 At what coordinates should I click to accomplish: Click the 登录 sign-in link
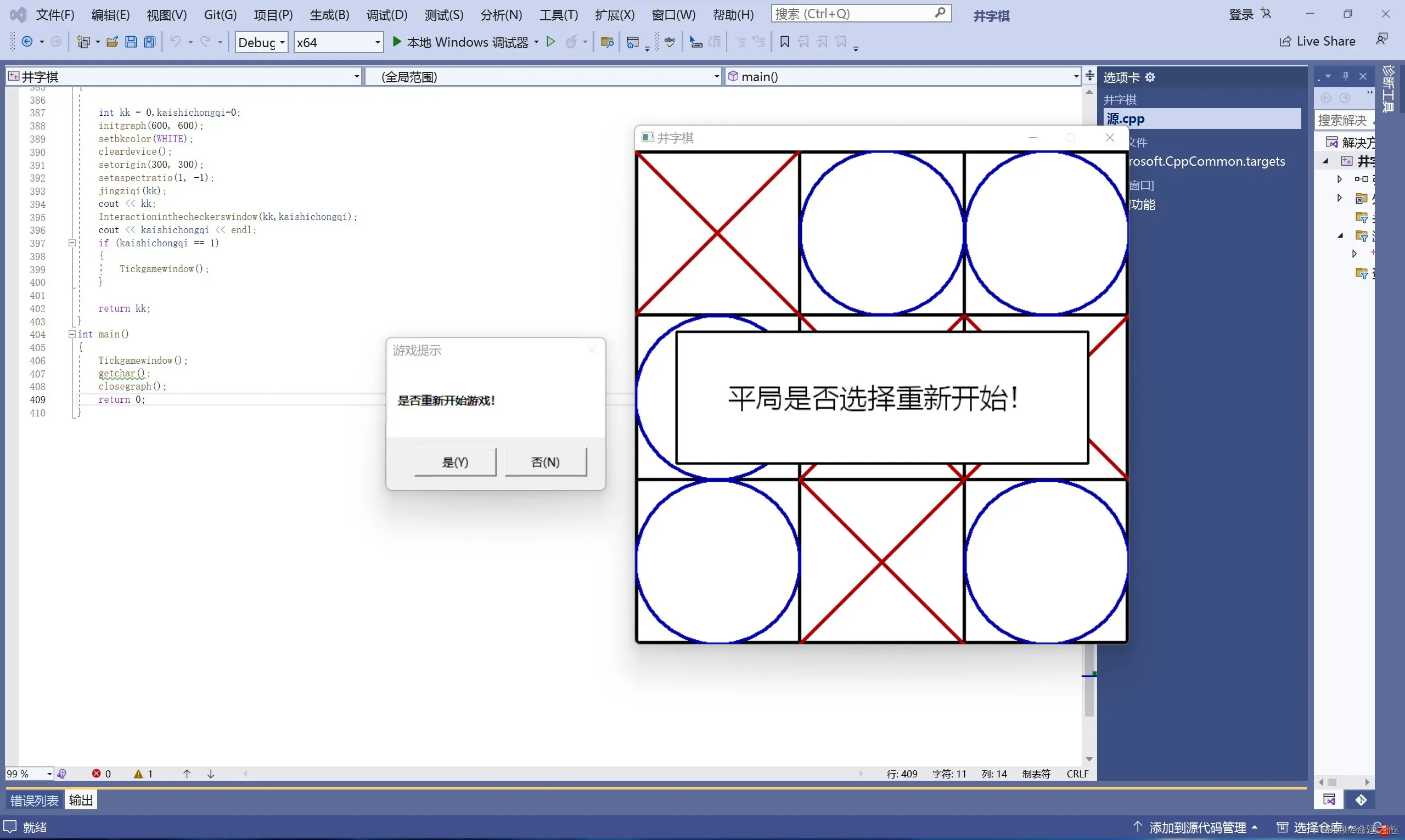pyautogui.click(x=1241, y=15)
